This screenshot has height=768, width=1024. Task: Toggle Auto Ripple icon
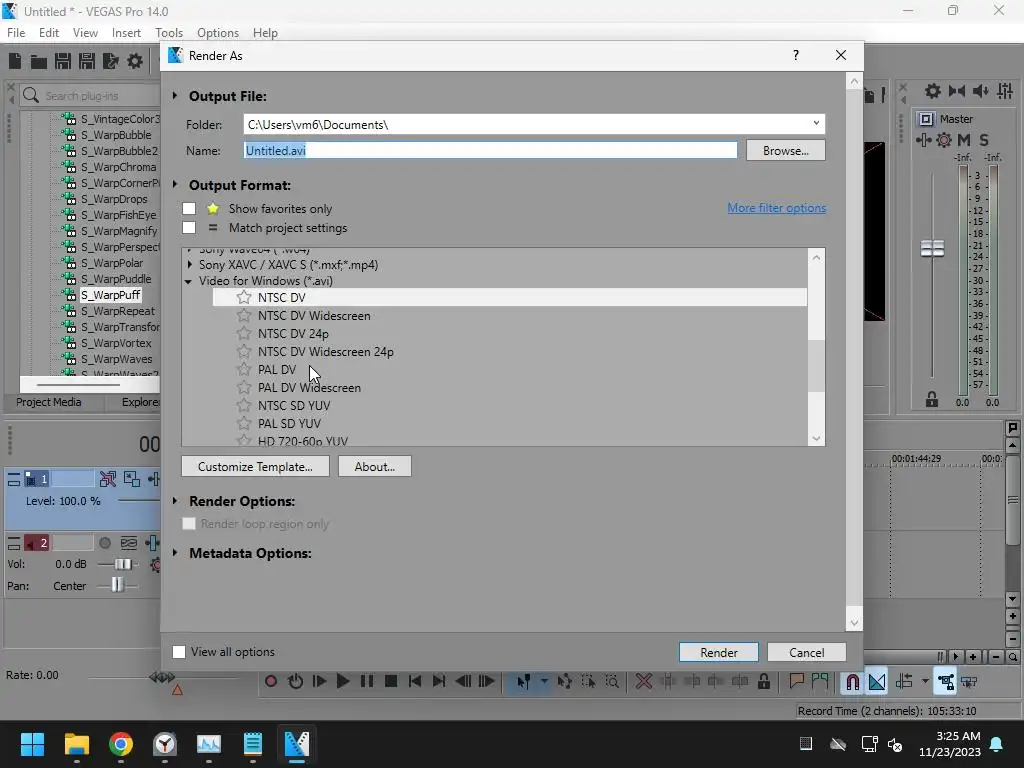pyautogui.click(x=904, y=682)
